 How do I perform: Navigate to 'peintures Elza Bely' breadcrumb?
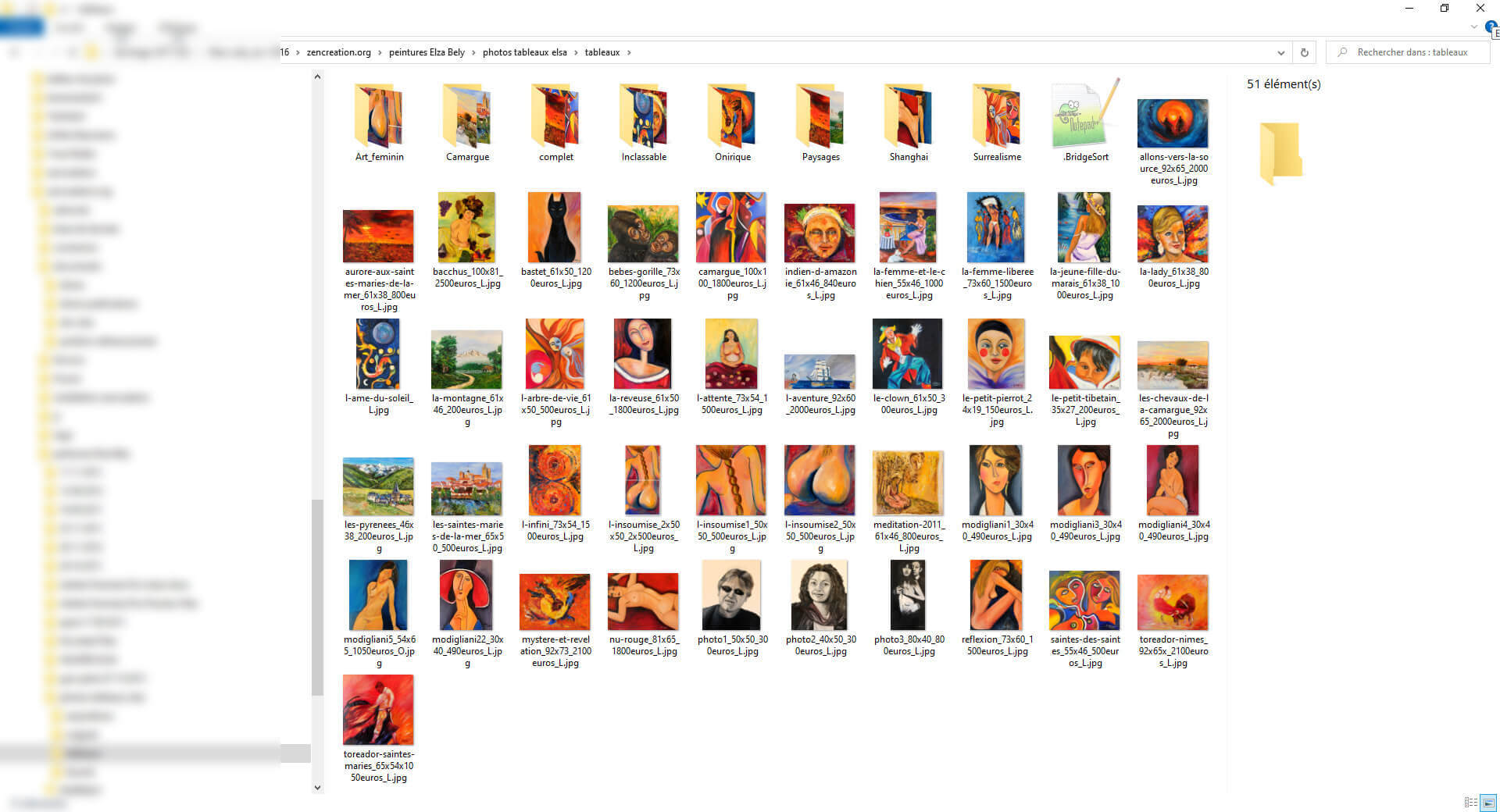pyautogui.click(x=427, y=52)
